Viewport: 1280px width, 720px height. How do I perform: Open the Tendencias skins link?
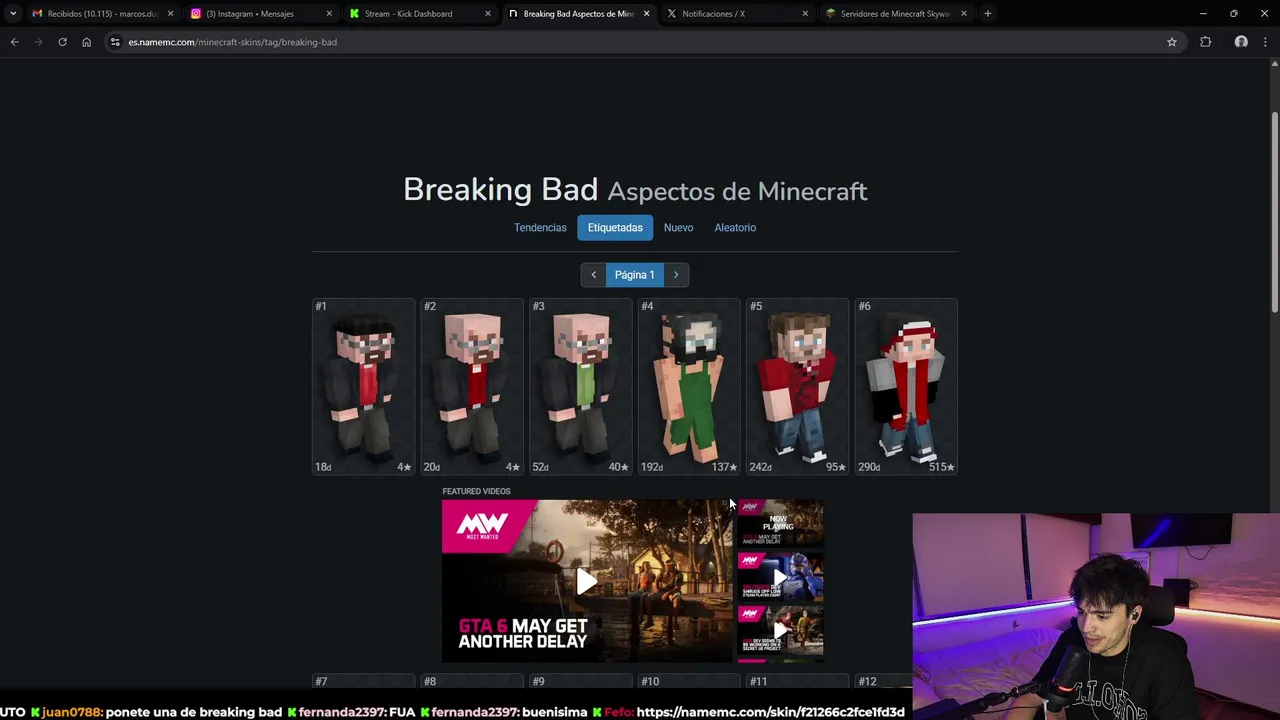point(540,228)
